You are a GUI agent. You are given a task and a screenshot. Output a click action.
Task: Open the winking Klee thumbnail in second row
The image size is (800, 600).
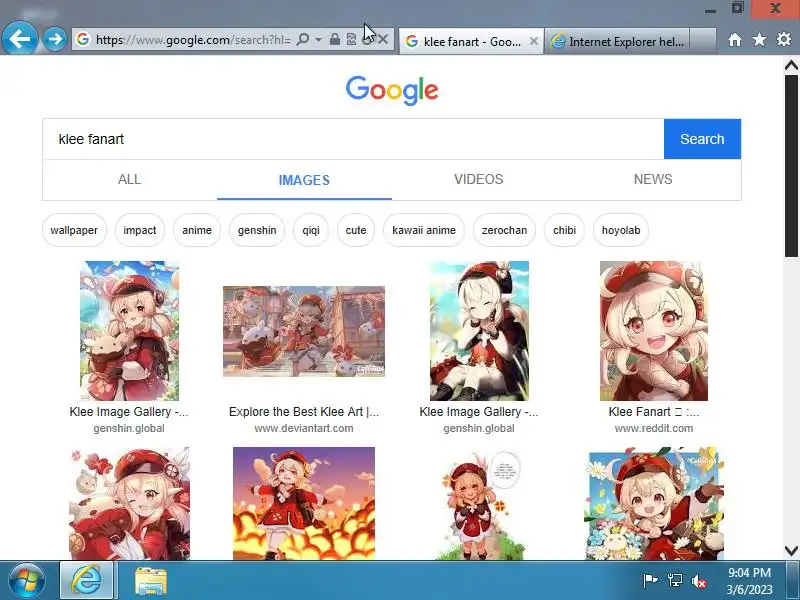coord(130,504)
